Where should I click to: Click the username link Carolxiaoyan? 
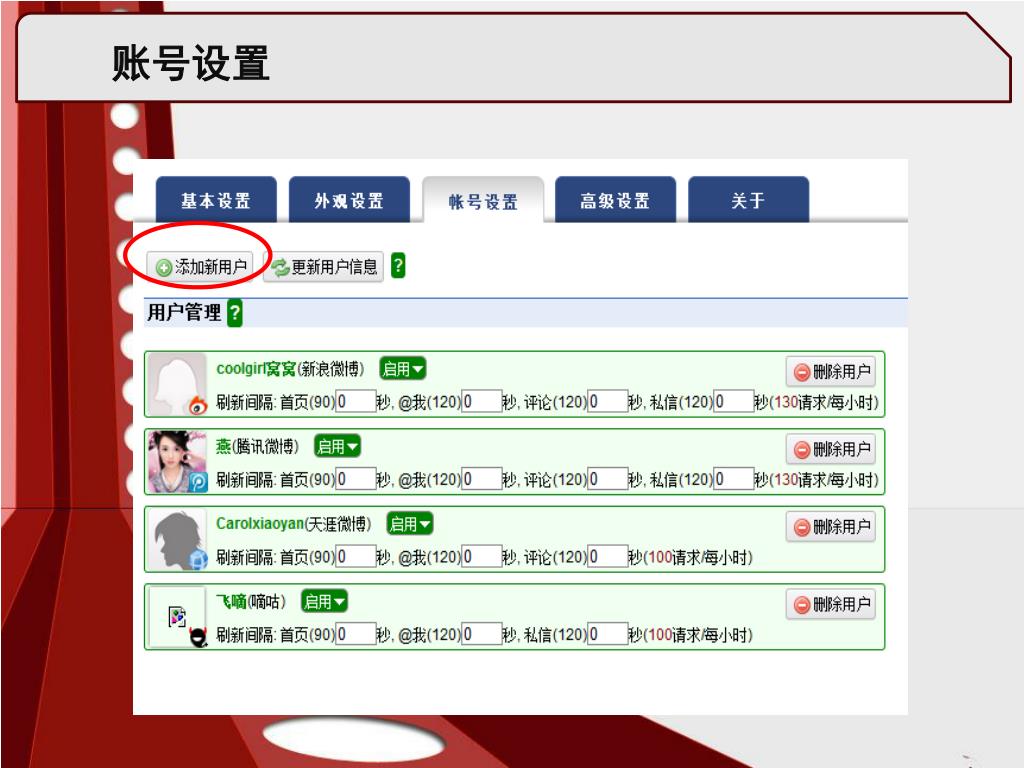click(260, 524)
